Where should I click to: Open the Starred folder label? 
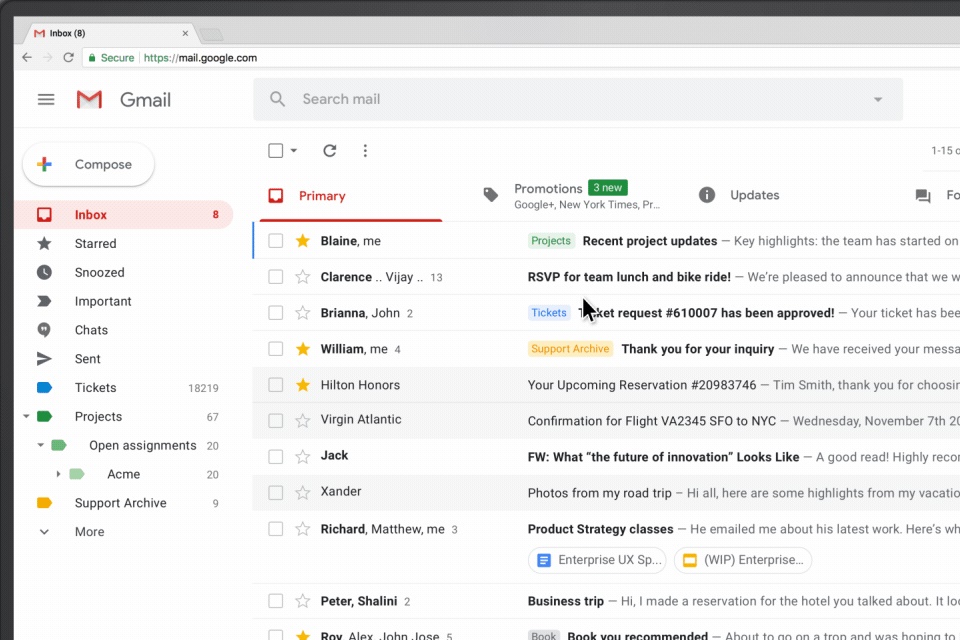96,243
